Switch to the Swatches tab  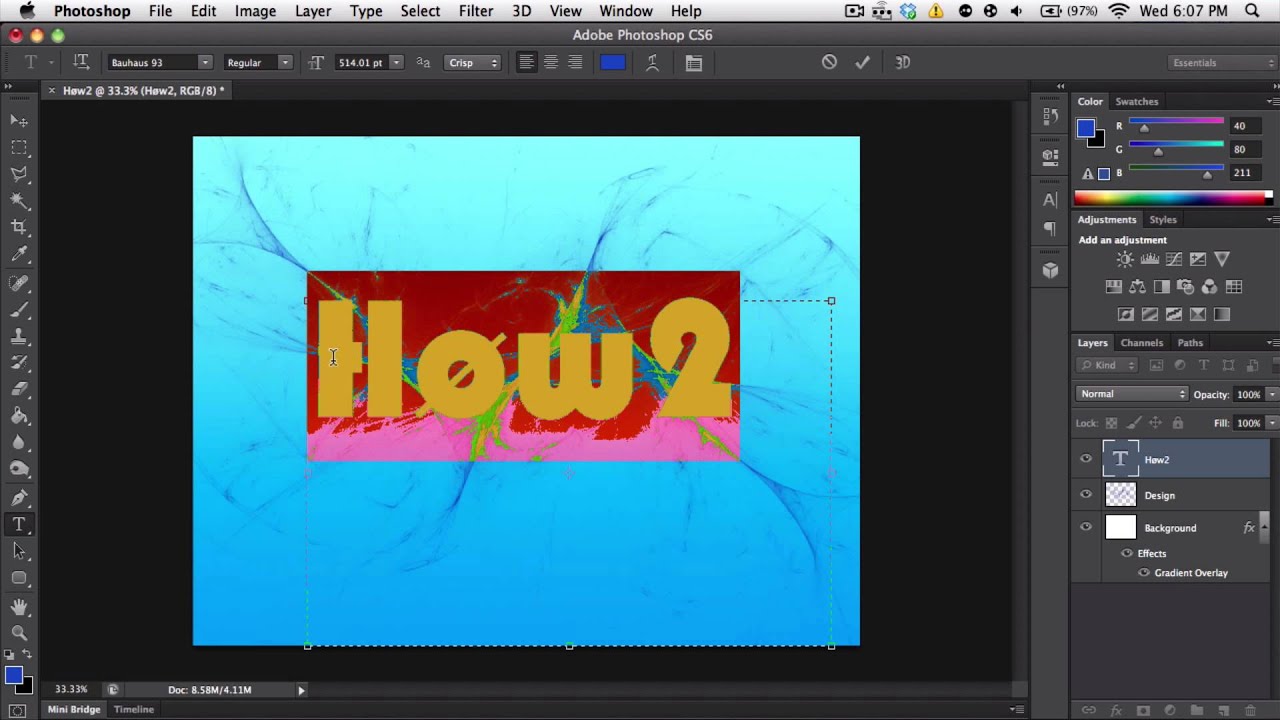click(x=1137, y=101)
